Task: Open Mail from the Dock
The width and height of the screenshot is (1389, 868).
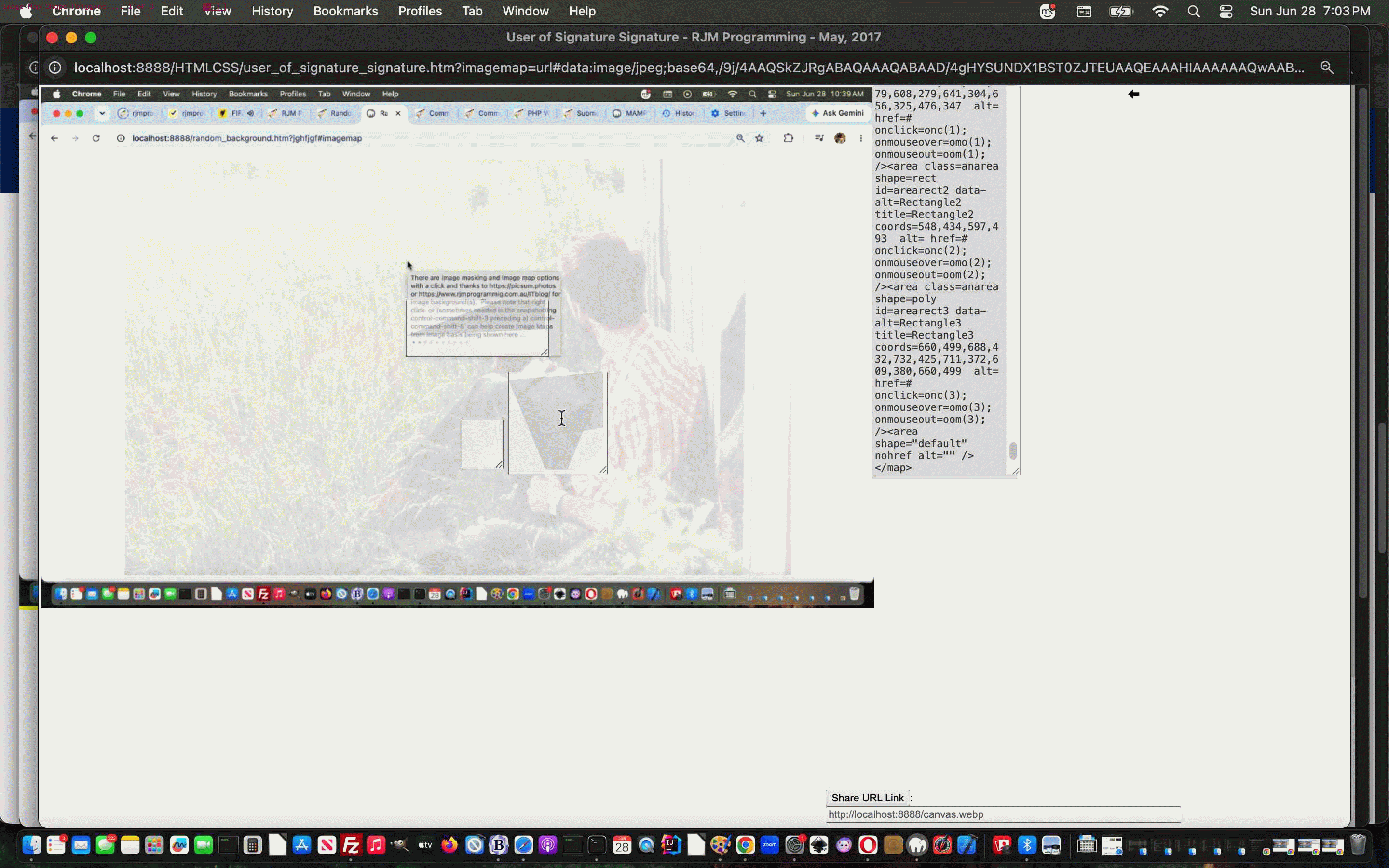Action: pyautogui.click(x=81, y=845)
